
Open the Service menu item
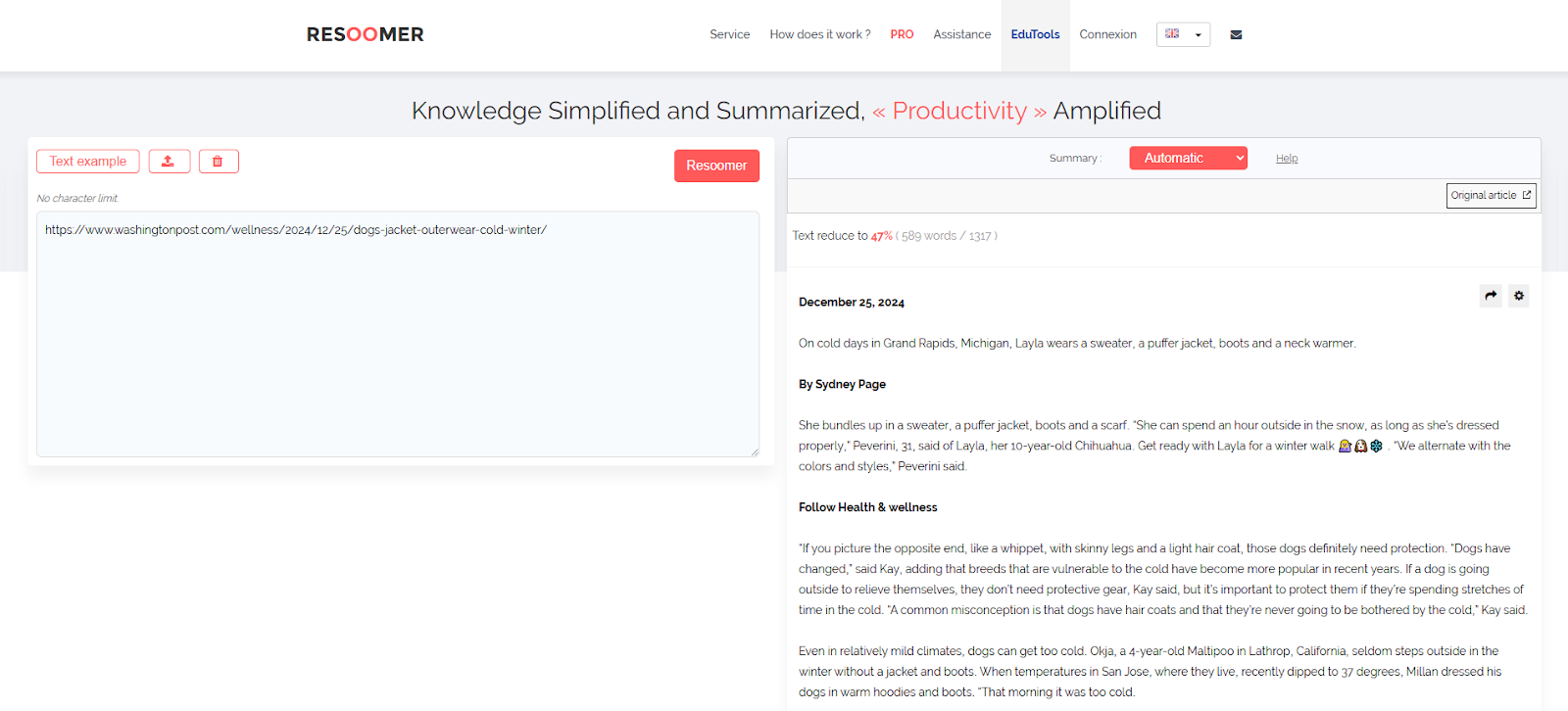point(730,34)
